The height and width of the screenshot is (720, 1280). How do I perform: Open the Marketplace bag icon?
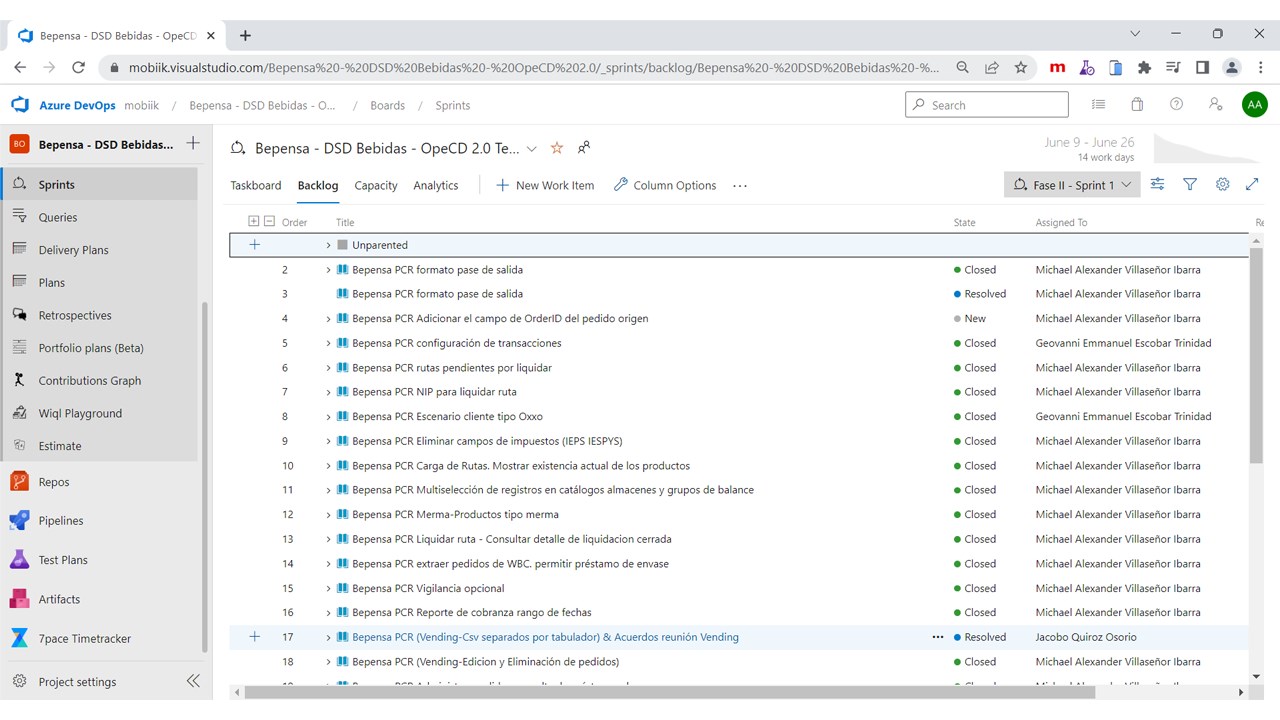[x=1137, y=104]
